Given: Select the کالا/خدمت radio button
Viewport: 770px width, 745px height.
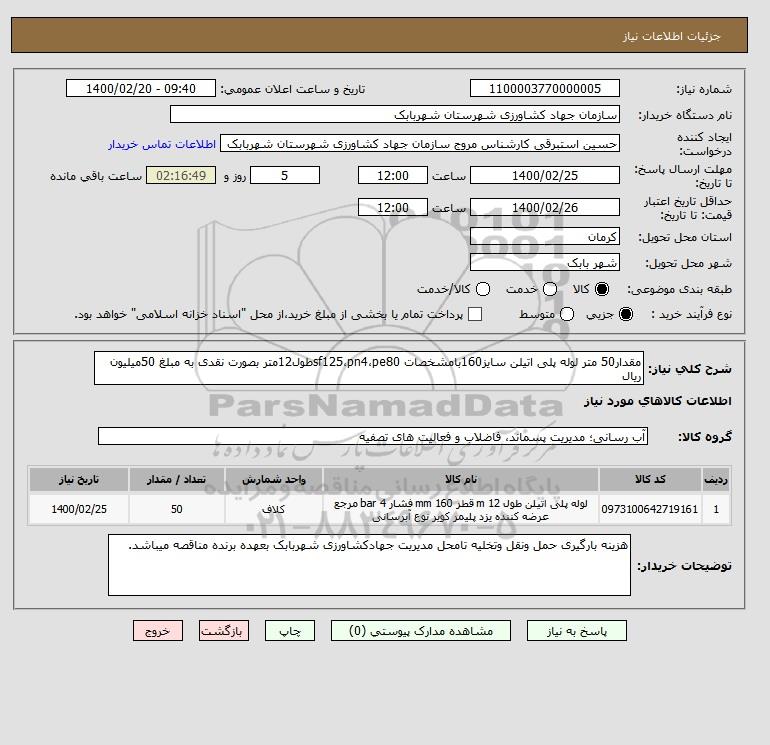Looking at the screenshot, I should click(483, 289).
